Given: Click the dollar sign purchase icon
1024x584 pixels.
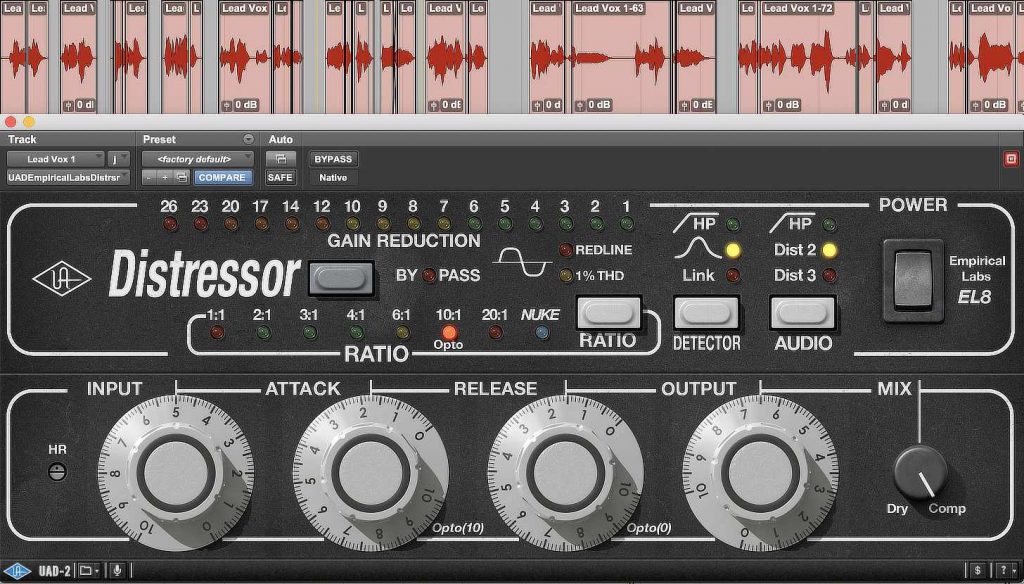Looking at the screenshot, I should click(978, 571).
